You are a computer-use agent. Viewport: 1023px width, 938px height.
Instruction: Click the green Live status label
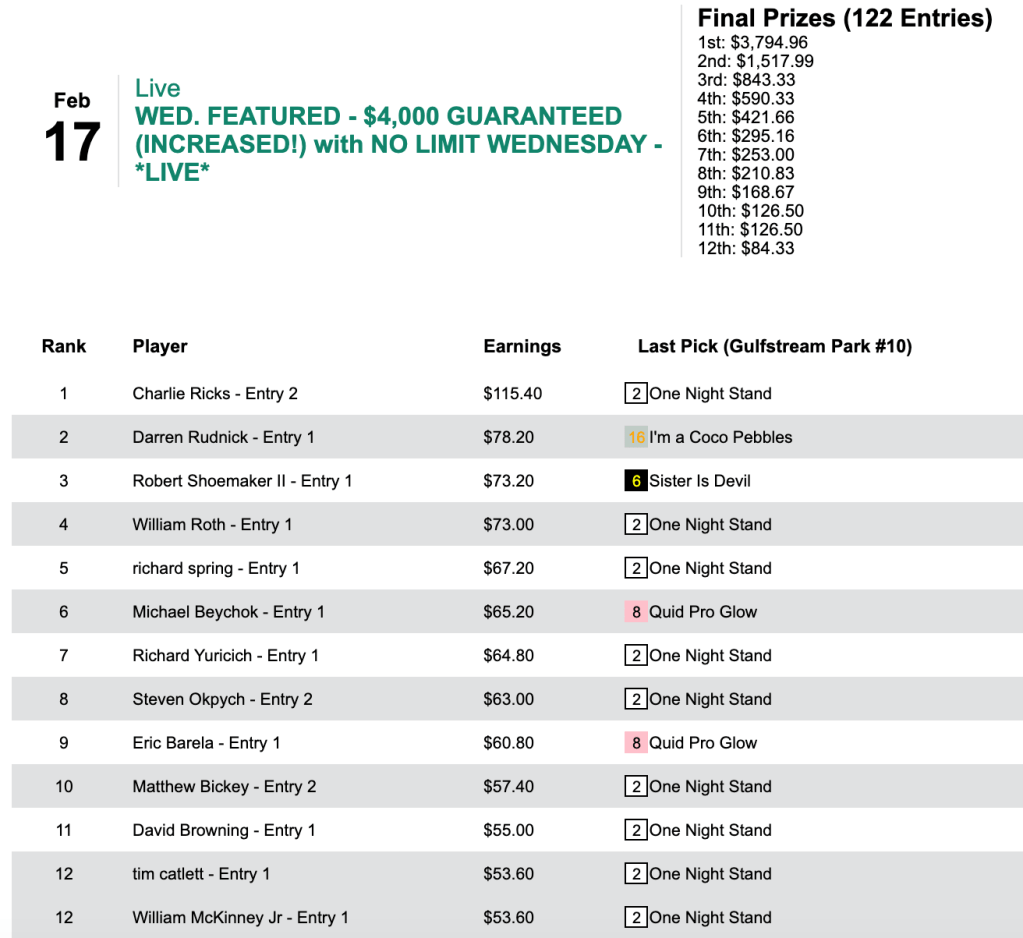[x=157, y=90]
